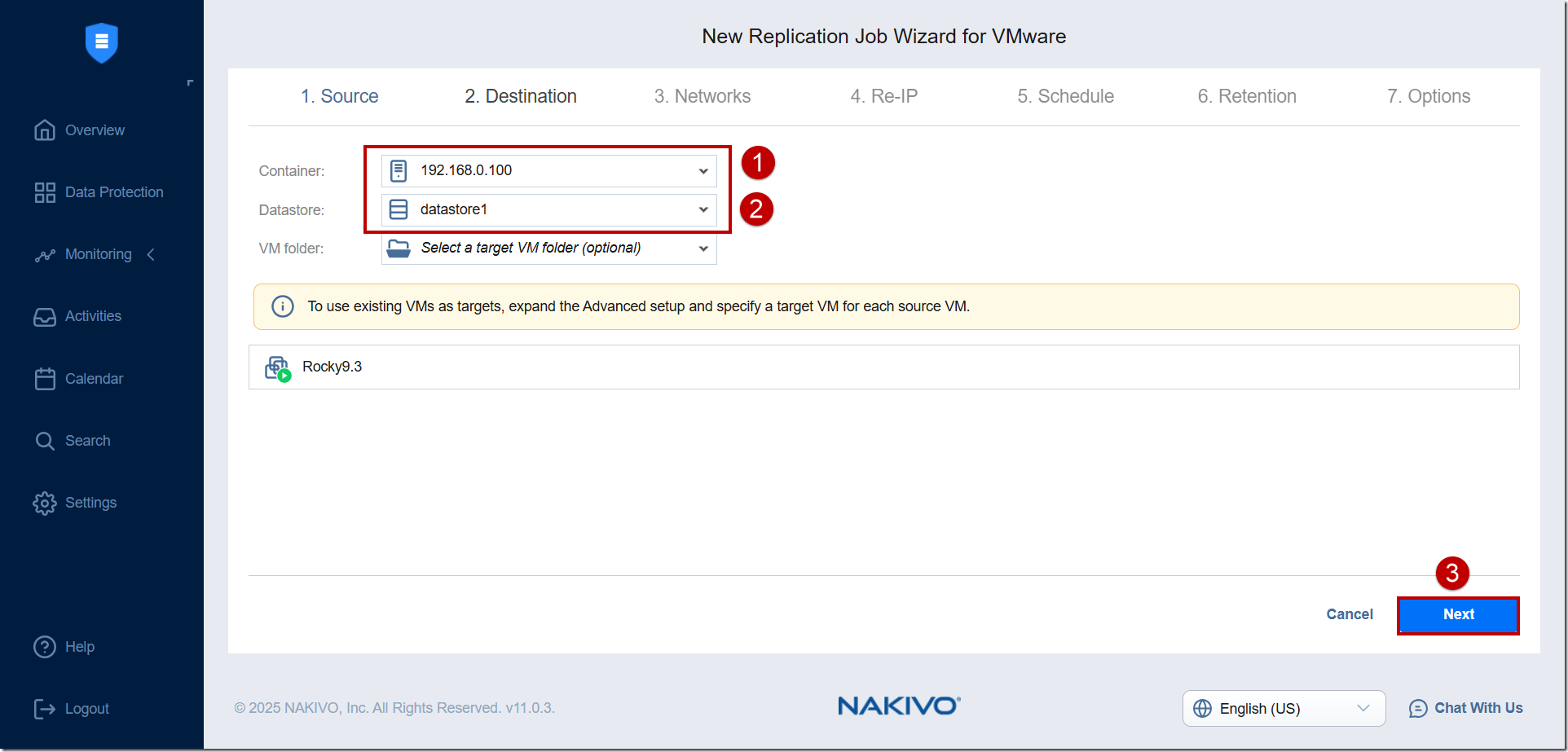Click the Monitoring graph icon
Image resolution: width=1568 pixels, height=752 pixels.
[x=45, y=255]
